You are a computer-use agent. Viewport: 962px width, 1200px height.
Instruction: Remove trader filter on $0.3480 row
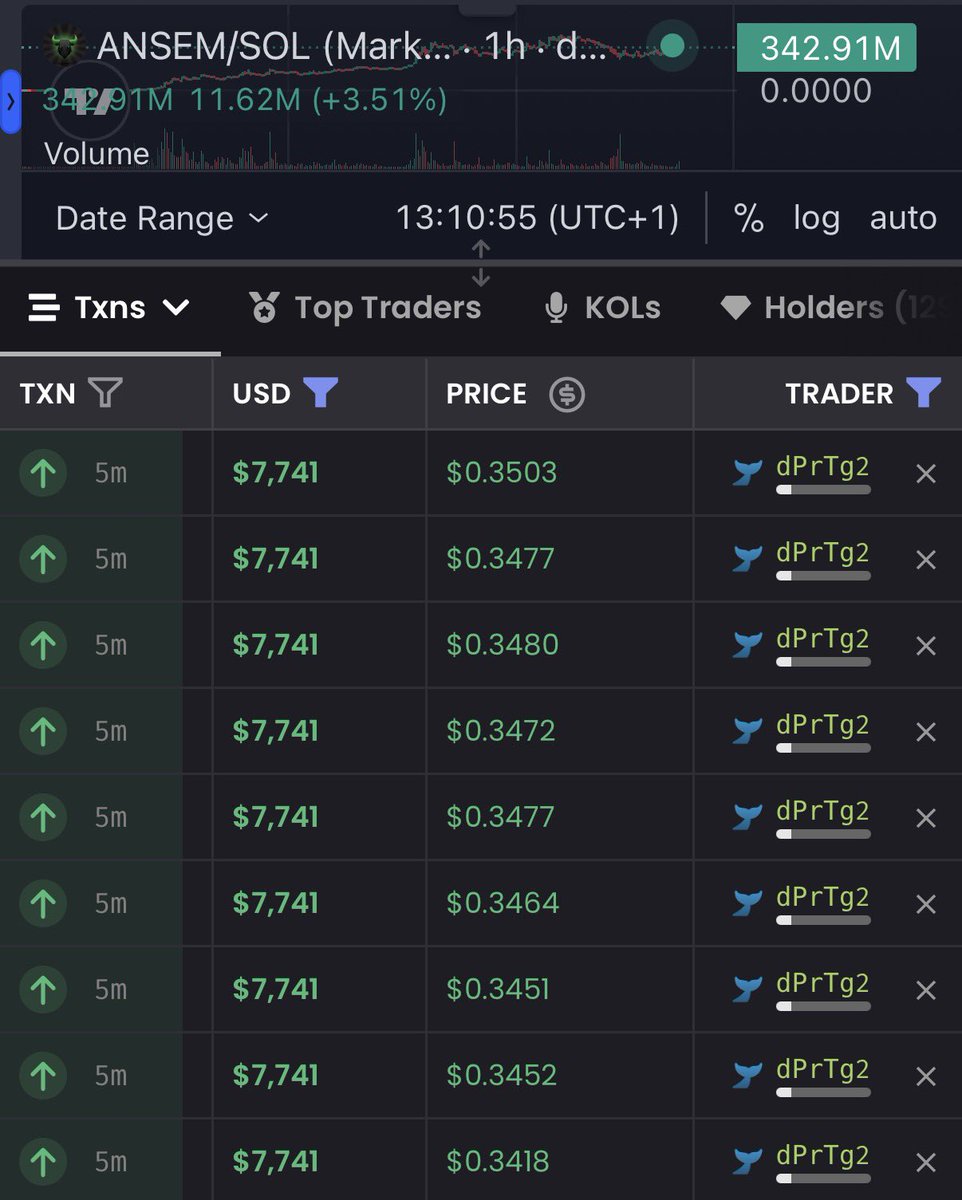tap(926, 645)
